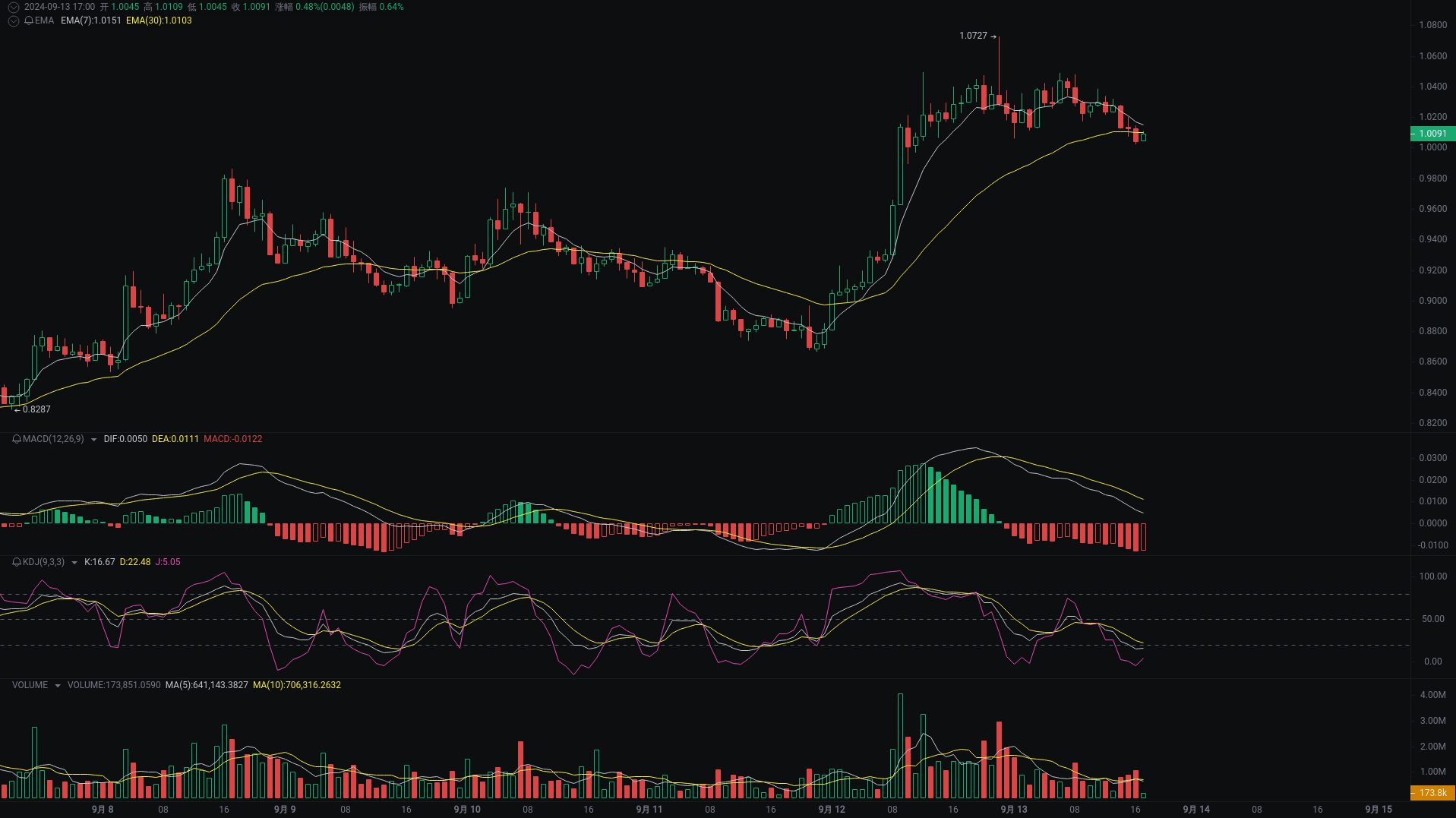This screenshot has width=1456, height=818.
Task: Open the KDJ(9,3,3) dropdown arrow
Action: point(74,562)
